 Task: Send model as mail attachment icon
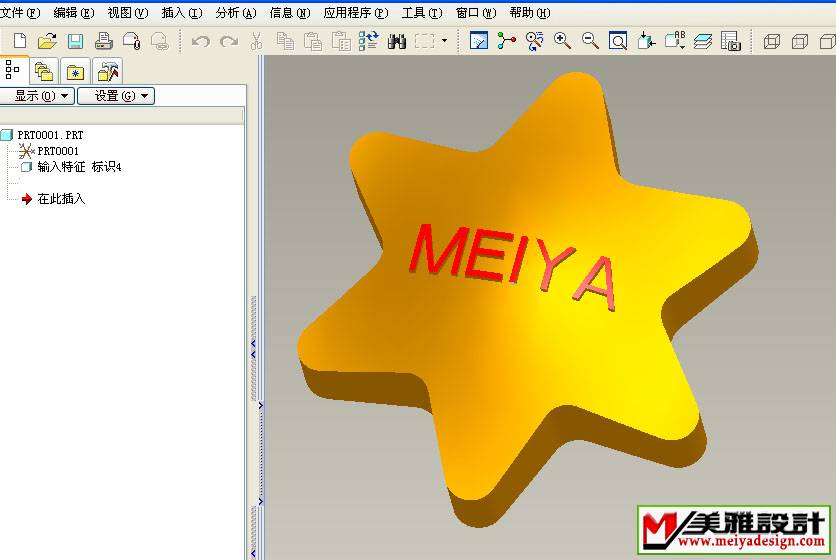click(131, 41)
